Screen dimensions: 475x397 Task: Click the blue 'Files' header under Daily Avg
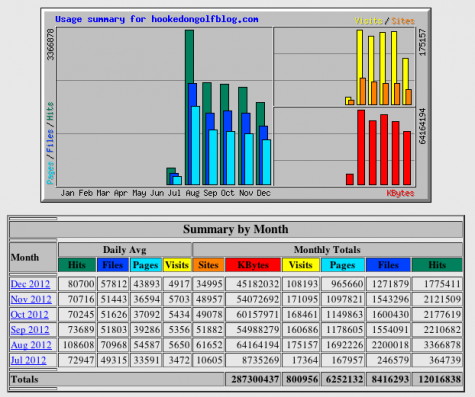(113, 265)
